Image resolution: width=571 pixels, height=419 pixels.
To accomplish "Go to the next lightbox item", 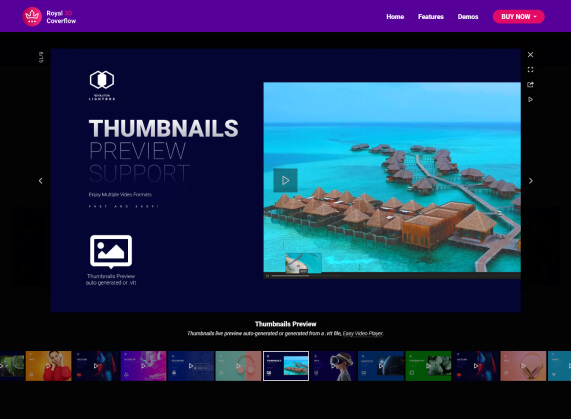I will point(531,181).
